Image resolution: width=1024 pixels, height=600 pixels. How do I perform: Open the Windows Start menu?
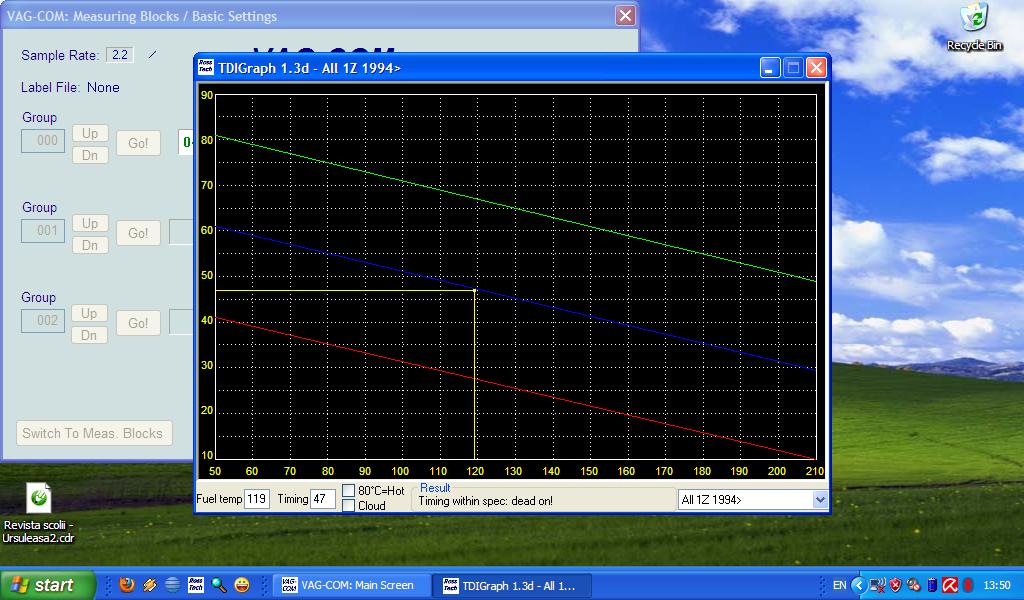[x=46, y=585]
